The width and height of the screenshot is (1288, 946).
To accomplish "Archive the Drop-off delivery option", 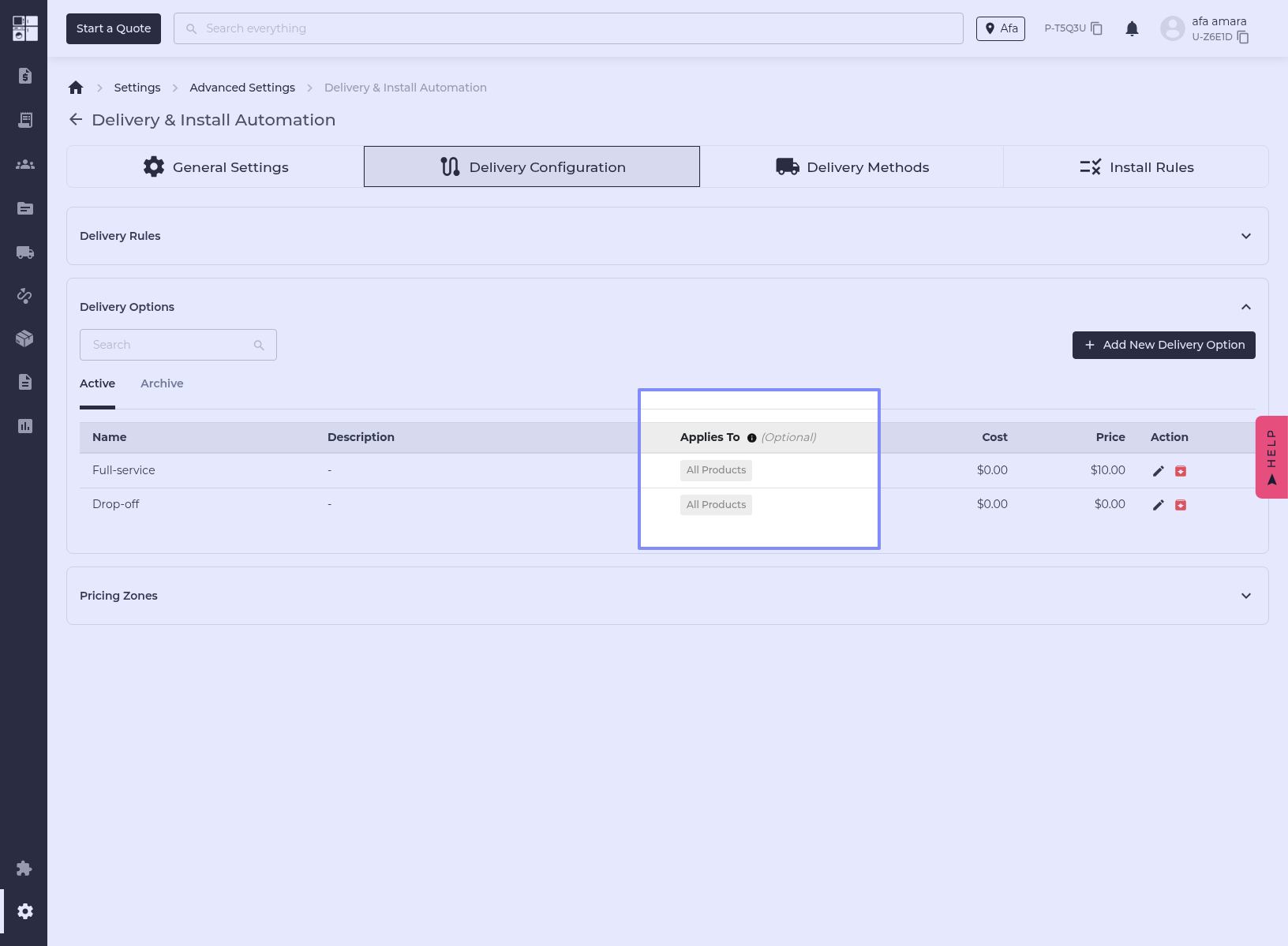I will 1181,505.
